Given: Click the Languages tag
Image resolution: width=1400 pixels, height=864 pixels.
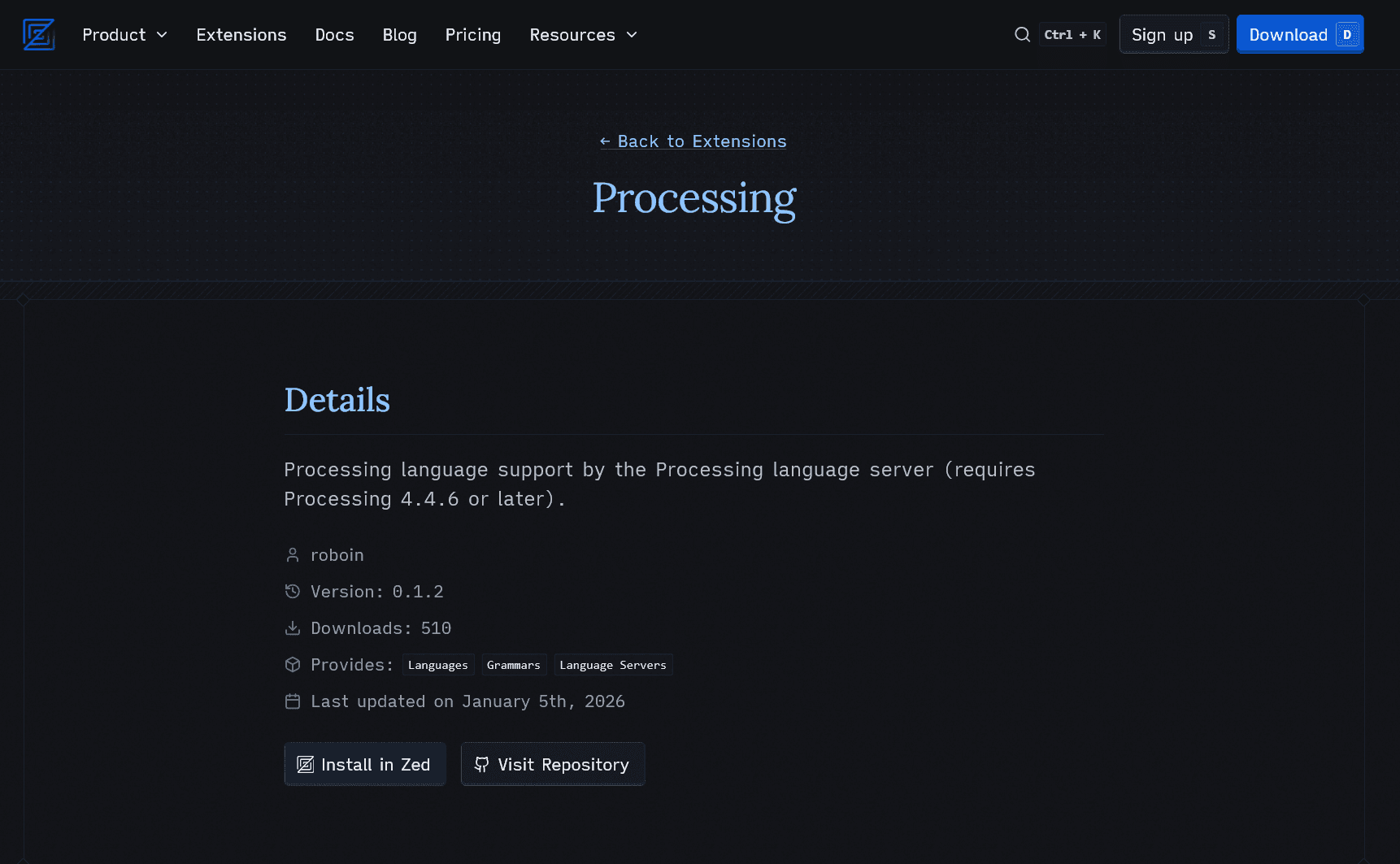Looking at the screenshot, I should coord(438,665).
